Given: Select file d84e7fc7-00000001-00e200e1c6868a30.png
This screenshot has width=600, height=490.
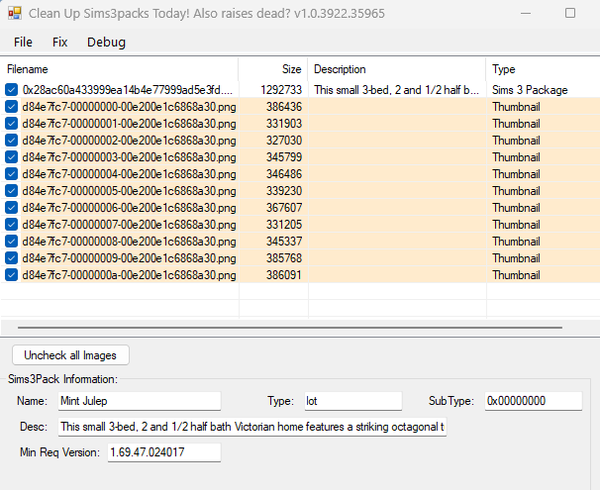Looking at the screenshot, I should pos(129,124).
